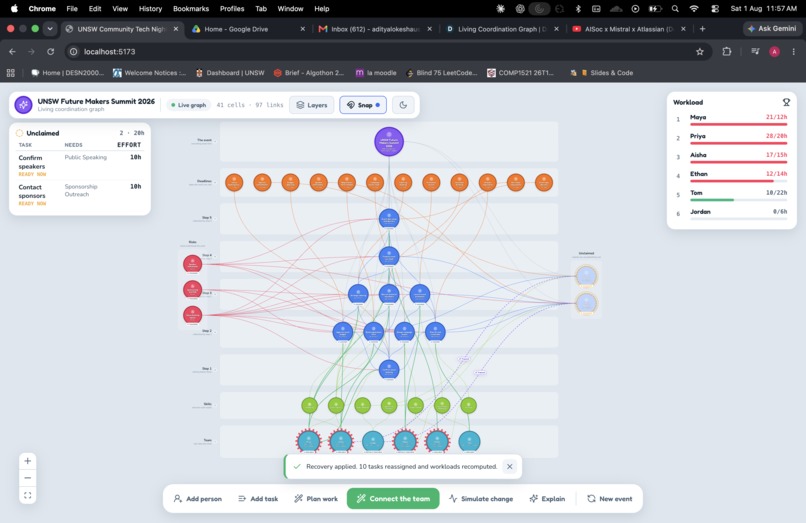This screenshot has width=806, height=523.
Task: Click the Simulate change button
Action: pyautogui.click(x=481, y=498)
